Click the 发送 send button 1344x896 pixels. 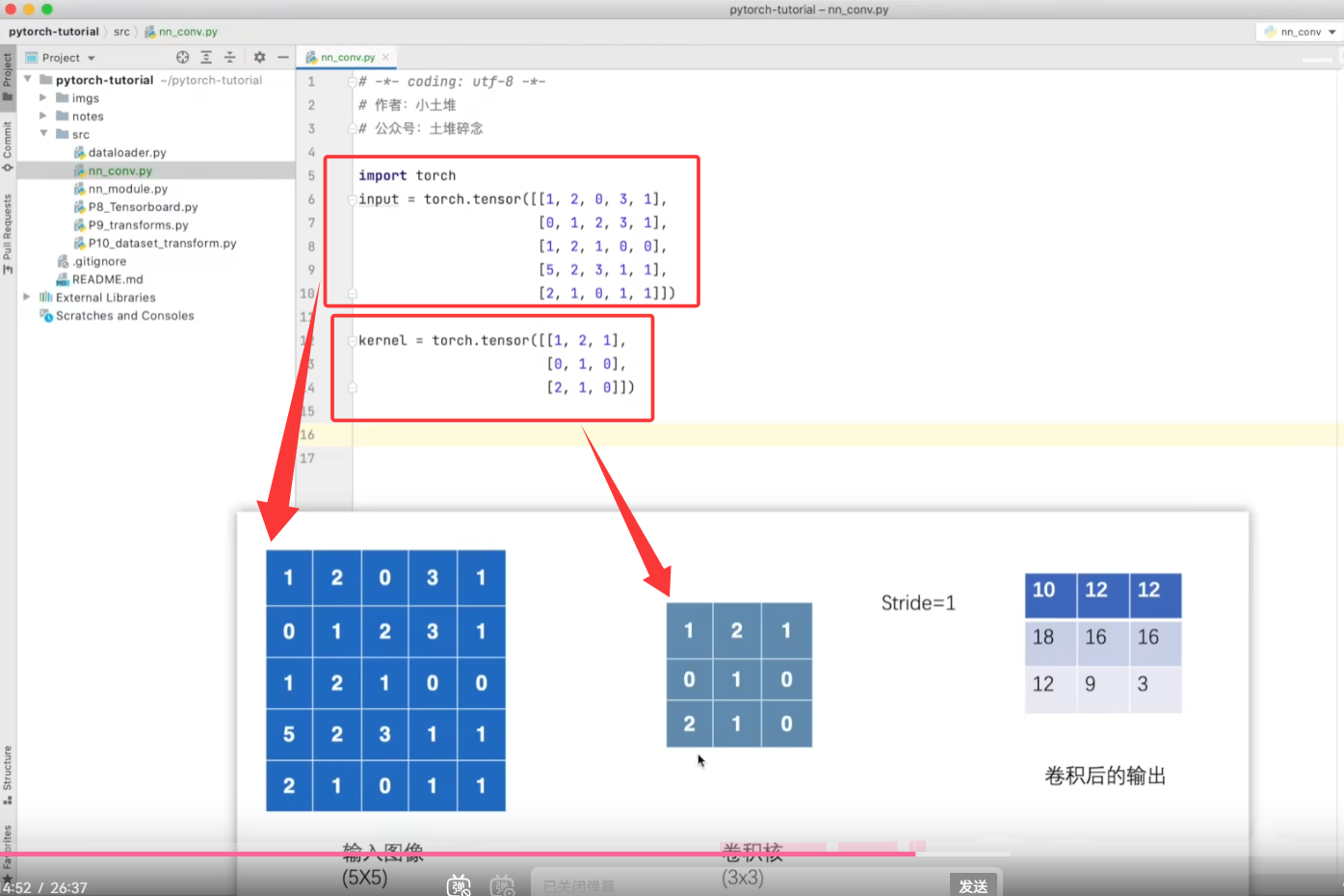[974, 885]
